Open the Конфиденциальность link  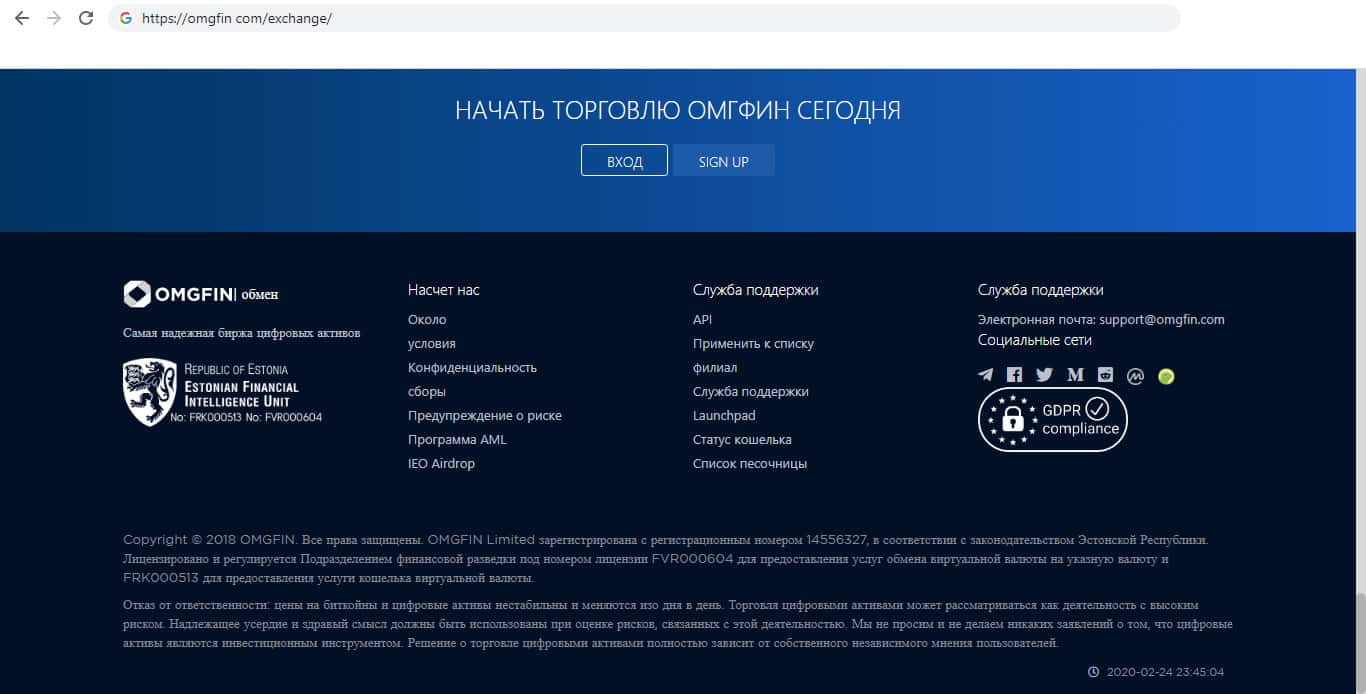[472, 368]
